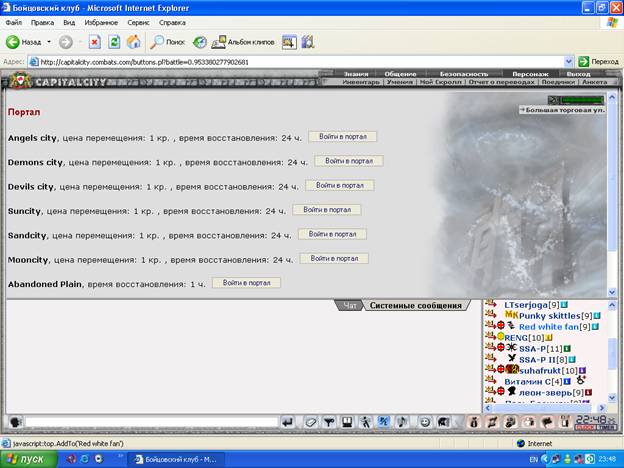Enter the Mooncity portal
624x468 pixels.
click(334, 258)
